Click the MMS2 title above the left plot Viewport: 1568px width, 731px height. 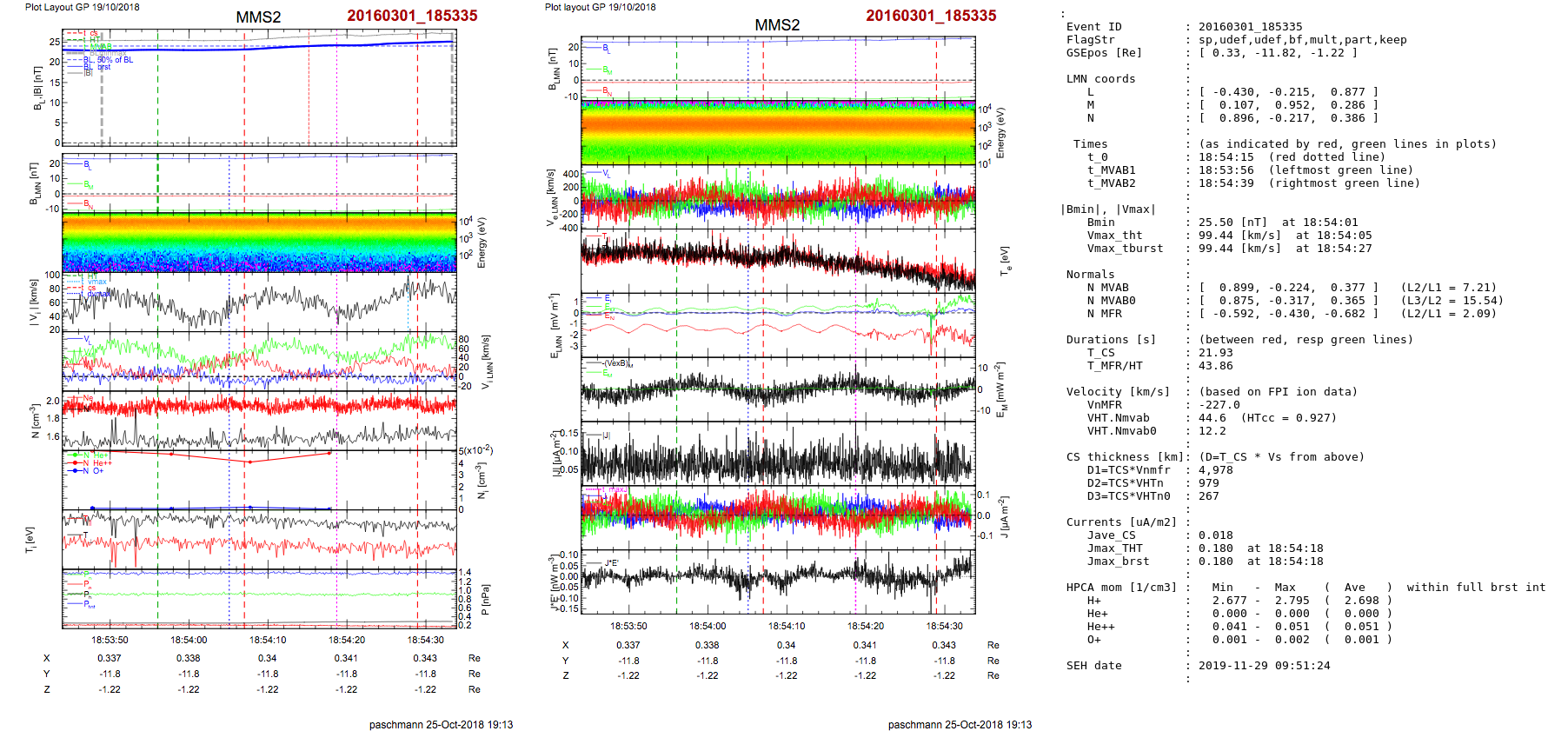click(x=258, y=17)
